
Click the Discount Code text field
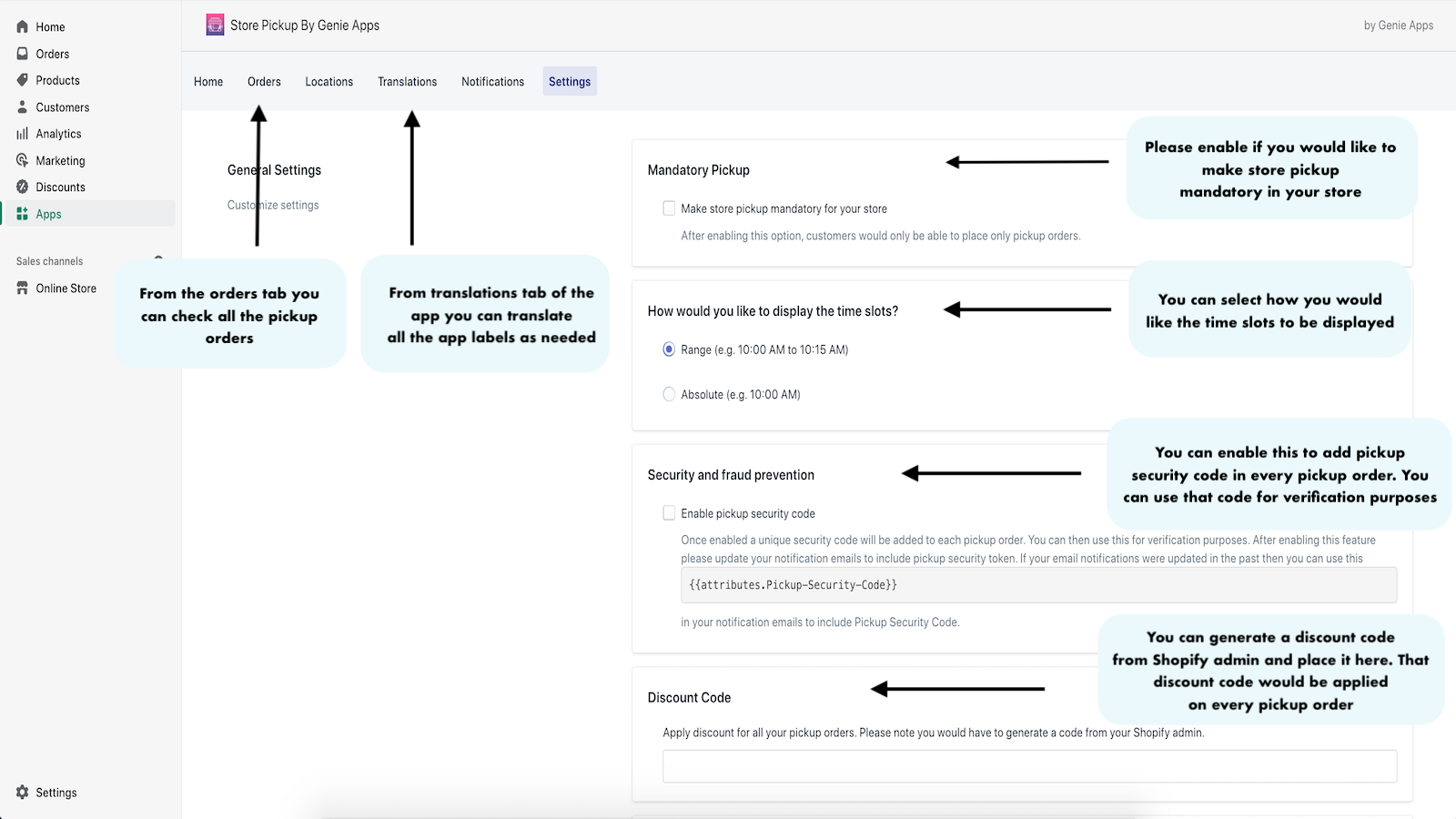(1029, 766)
